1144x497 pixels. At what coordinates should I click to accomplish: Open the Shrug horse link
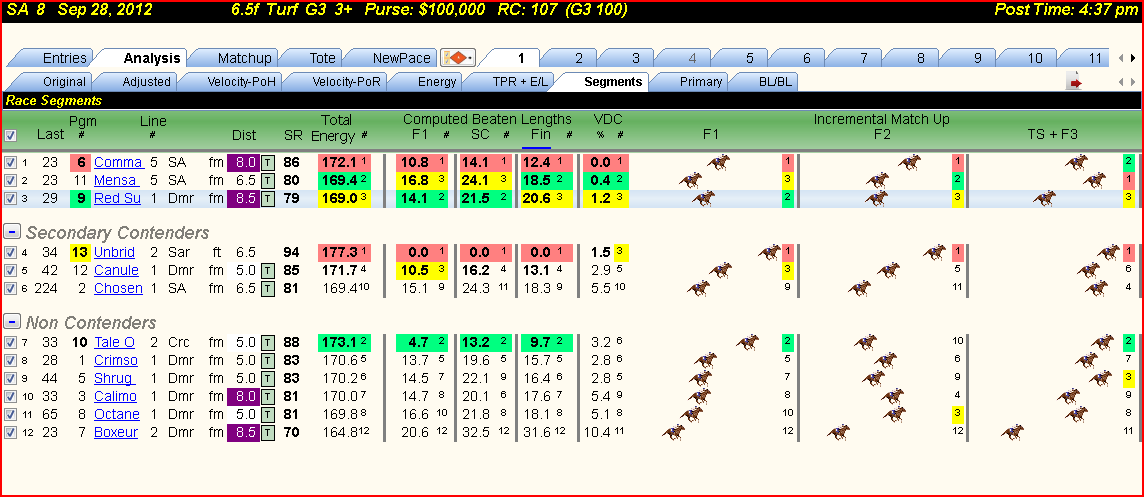pyautogui.click(x=115, y=378)
